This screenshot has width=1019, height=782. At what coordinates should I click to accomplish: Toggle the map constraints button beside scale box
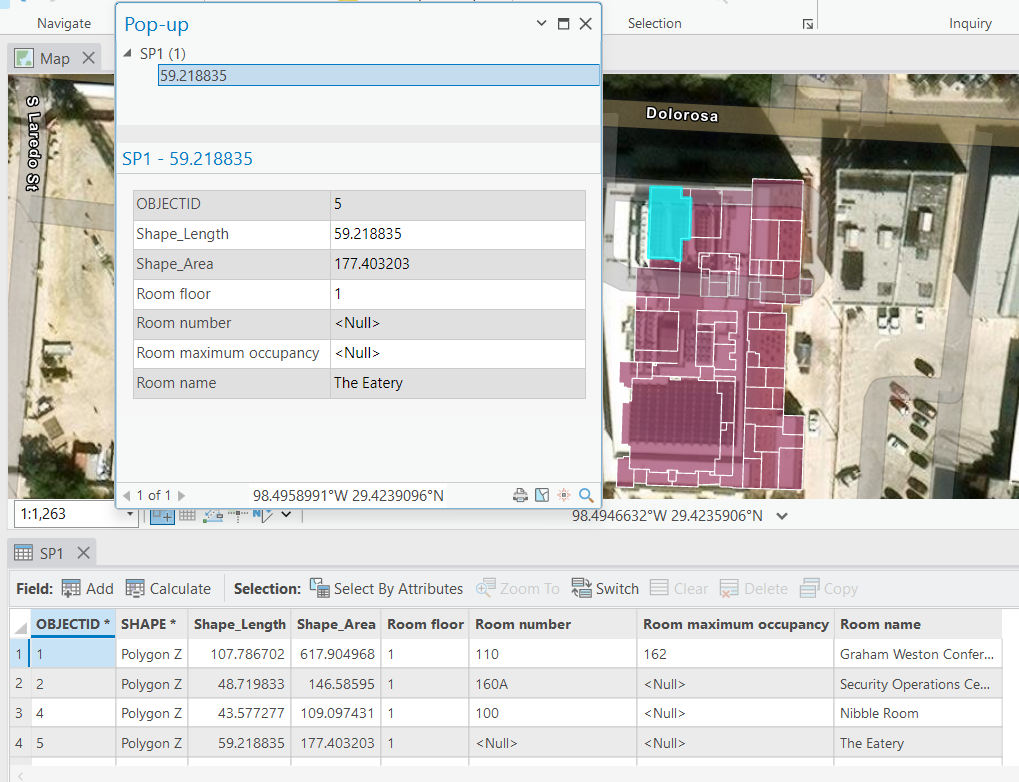pyautogui.click(x=162, y=515)
